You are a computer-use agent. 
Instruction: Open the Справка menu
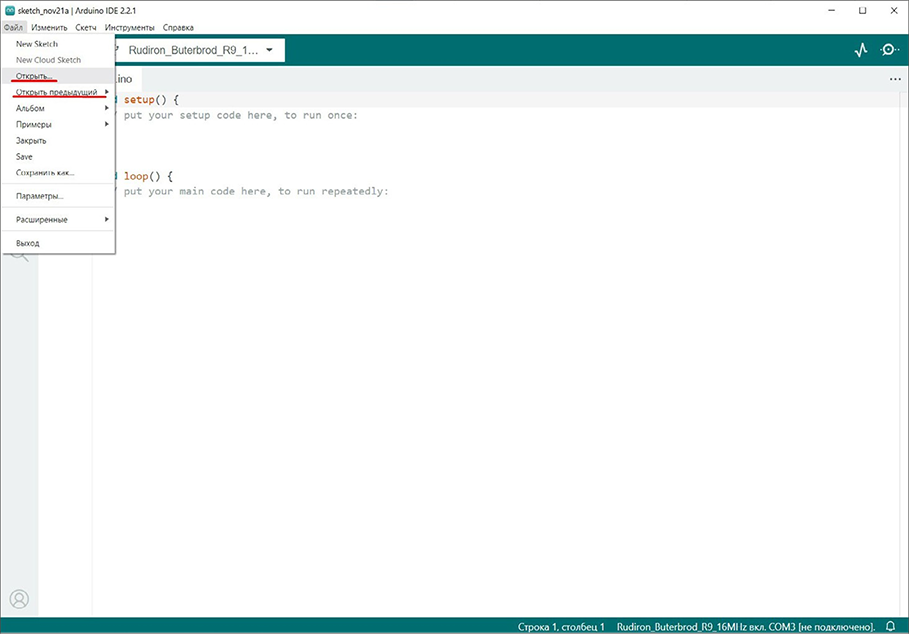(x=178, y=27)
